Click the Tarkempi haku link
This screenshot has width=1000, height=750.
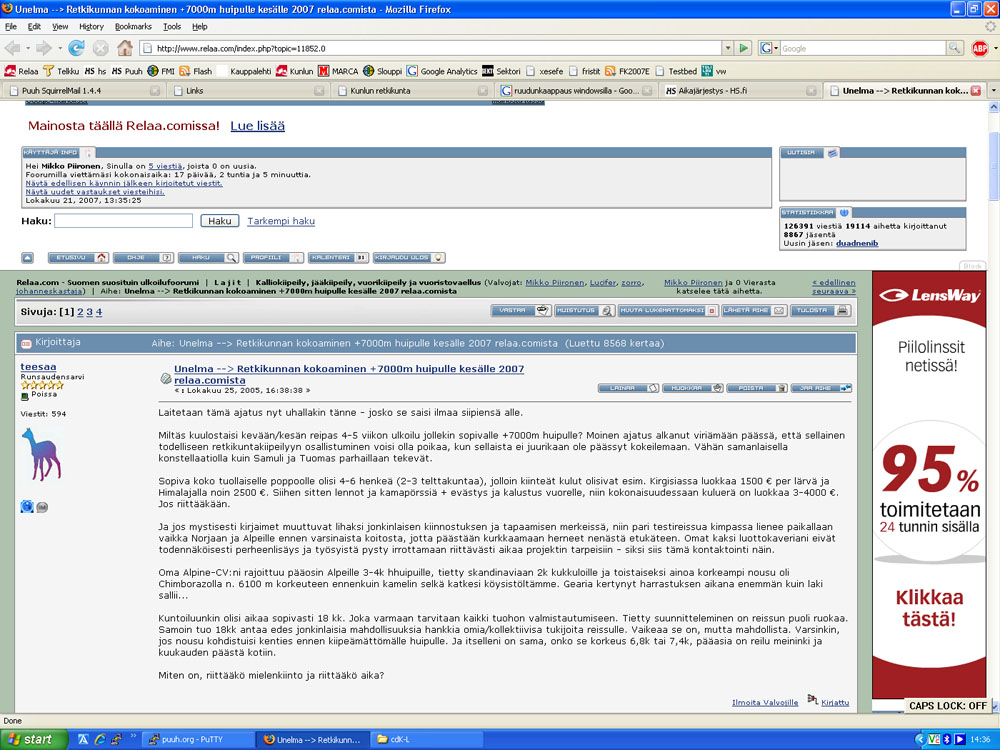point(281,221)
